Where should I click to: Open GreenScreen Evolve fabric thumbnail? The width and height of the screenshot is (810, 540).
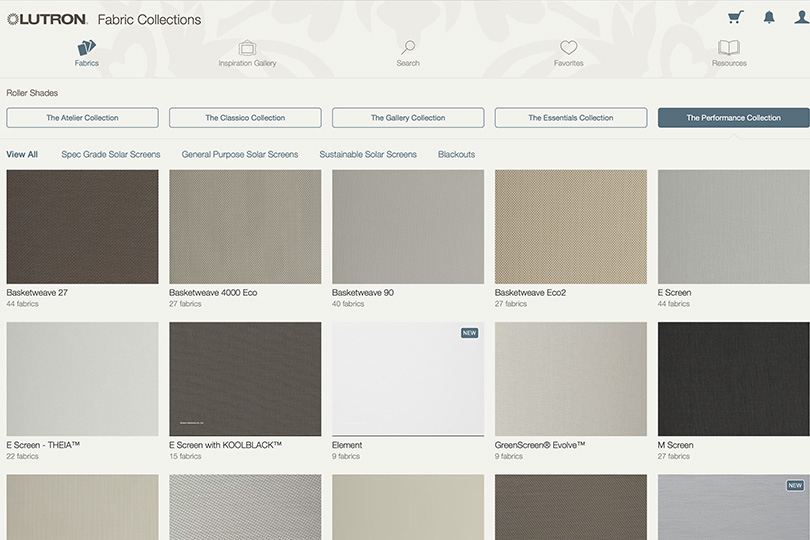pyautogui.click(x=571, y=379)
